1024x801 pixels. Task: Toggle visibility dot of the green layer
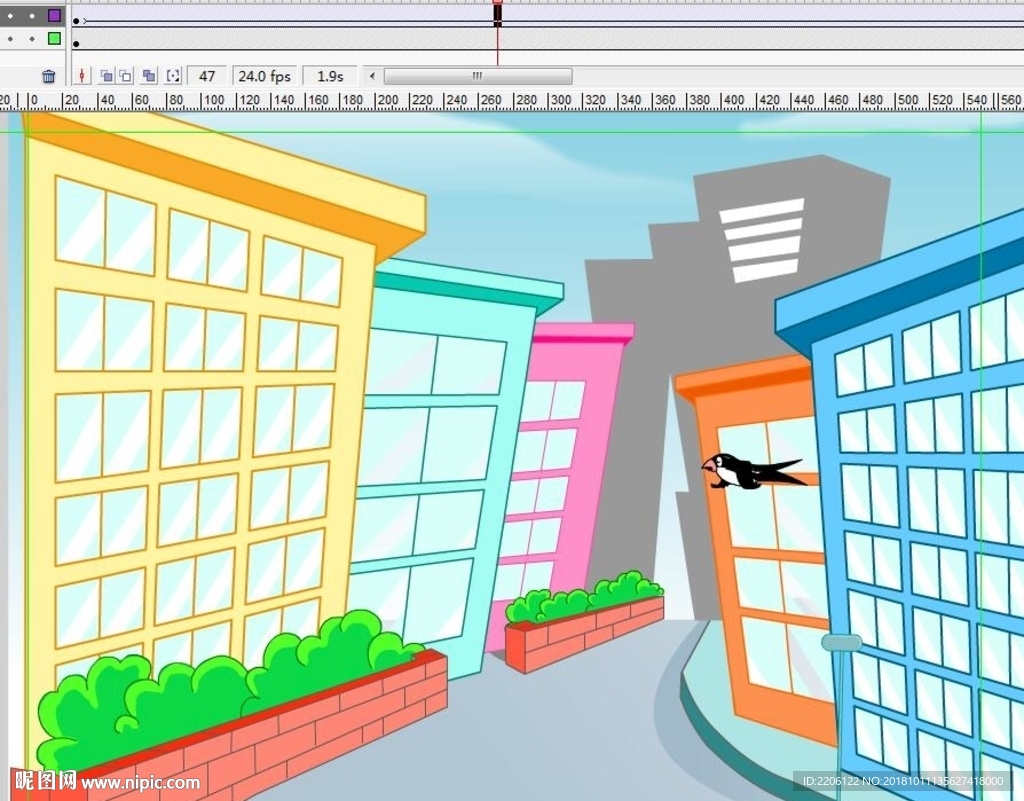[x=11, y=39]
